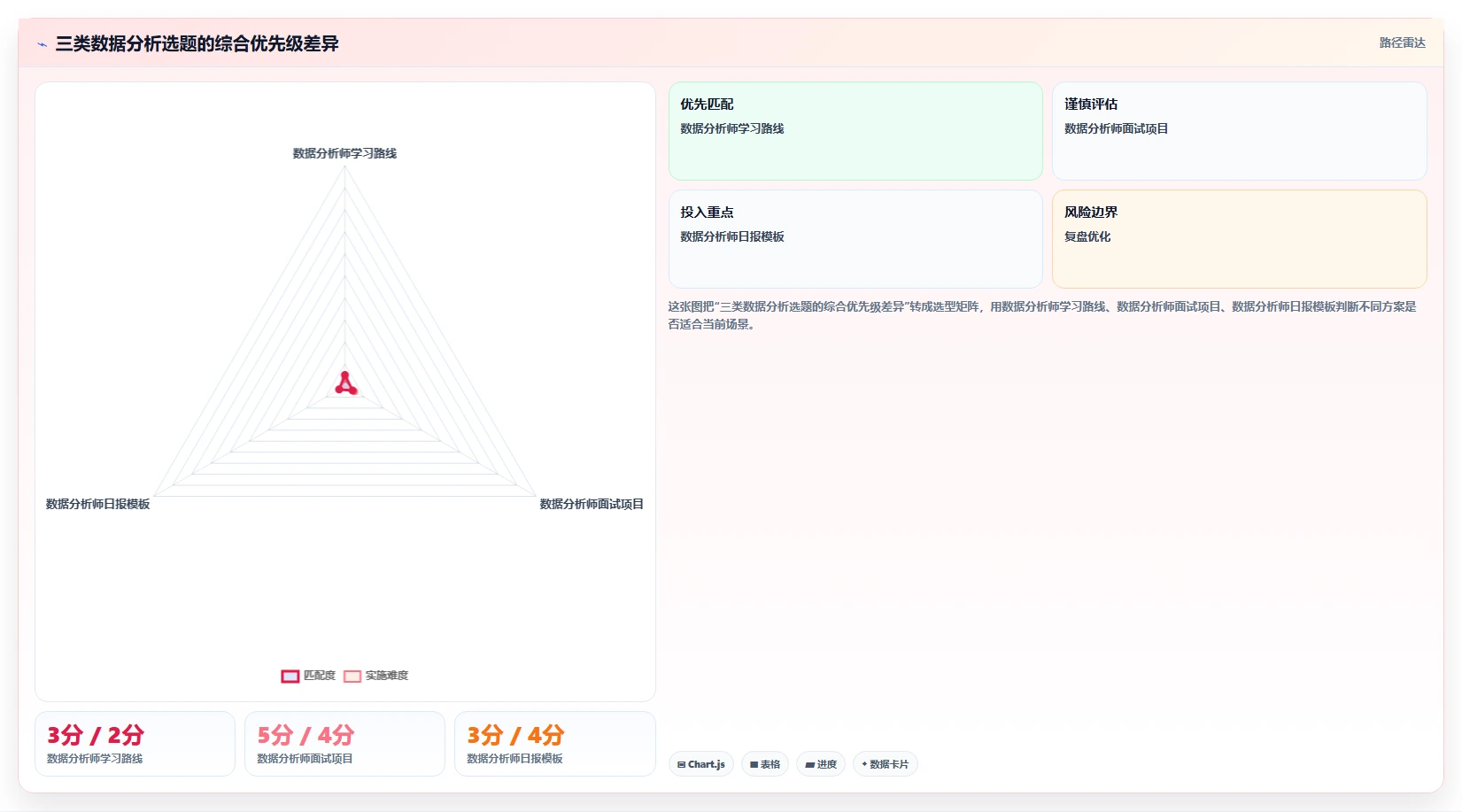Click the 进度 tag chip
The width and height of the screenshot is (1462, 812).
pyautogui.click(x=821, y=764)
